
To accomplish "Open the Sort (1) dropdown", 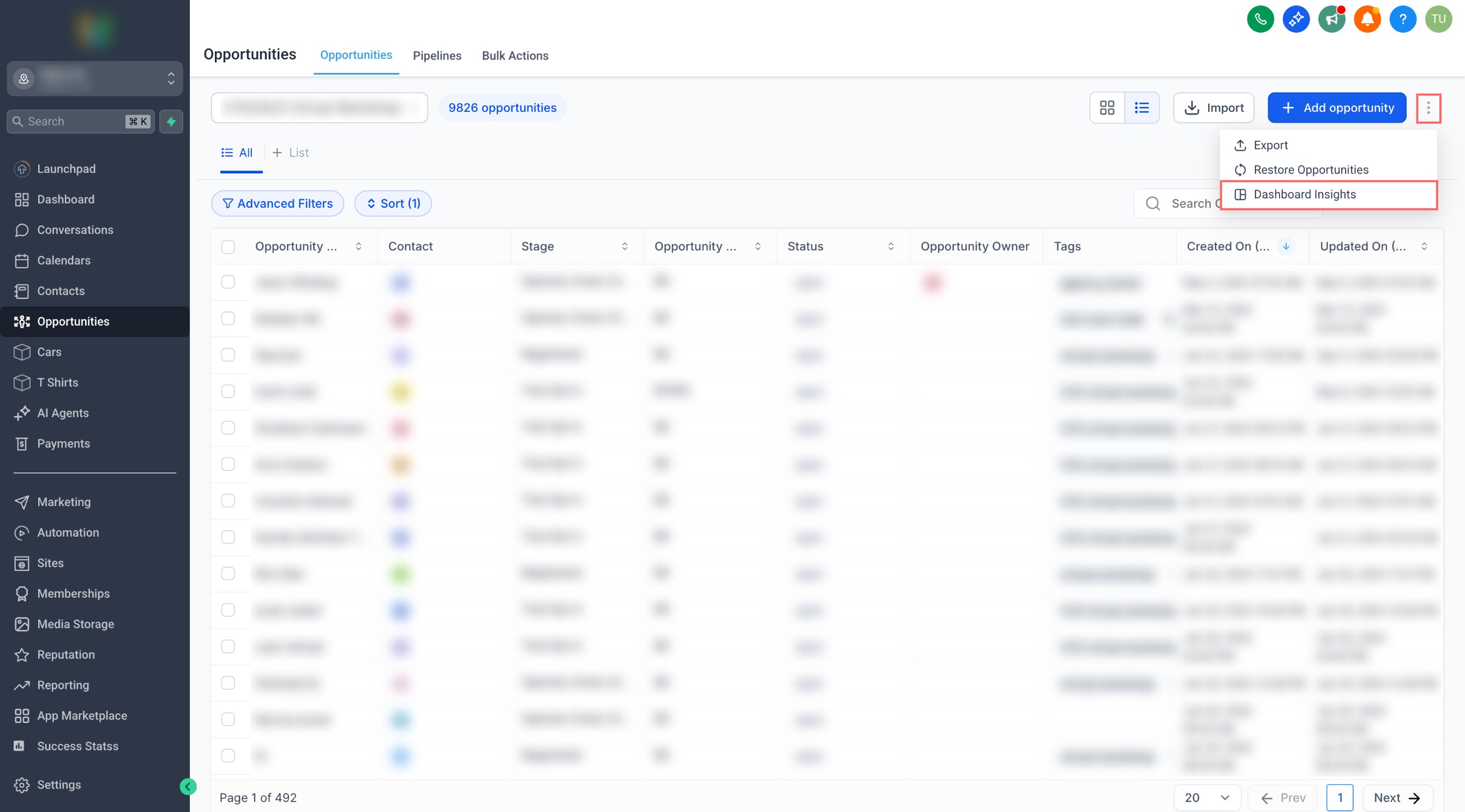I will pos(393,203).
